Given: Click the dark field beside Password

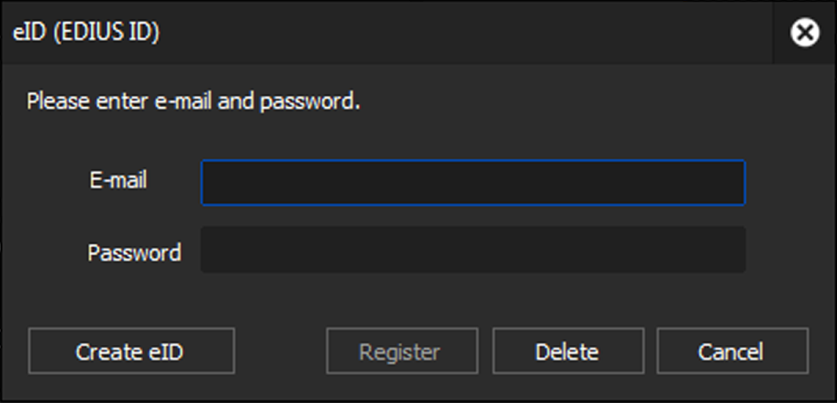Looking at the screenshot, I should click(472, 249).
